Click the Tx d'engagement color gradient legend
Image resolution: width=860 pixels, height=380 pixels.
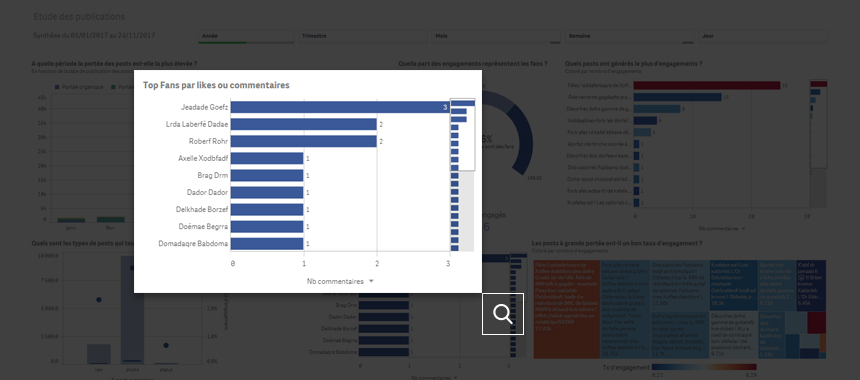click(x=704, y=367)
